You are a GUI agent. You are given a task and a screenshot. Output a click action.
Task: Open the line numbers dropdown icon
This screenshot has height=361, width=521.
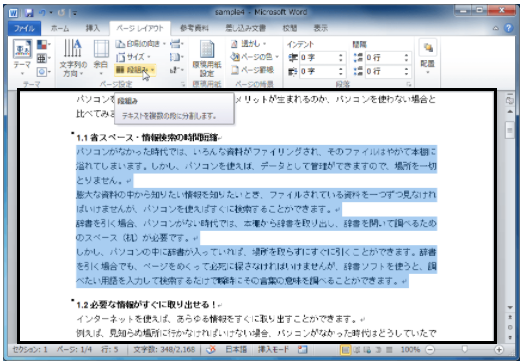click(x=176, y=57)
